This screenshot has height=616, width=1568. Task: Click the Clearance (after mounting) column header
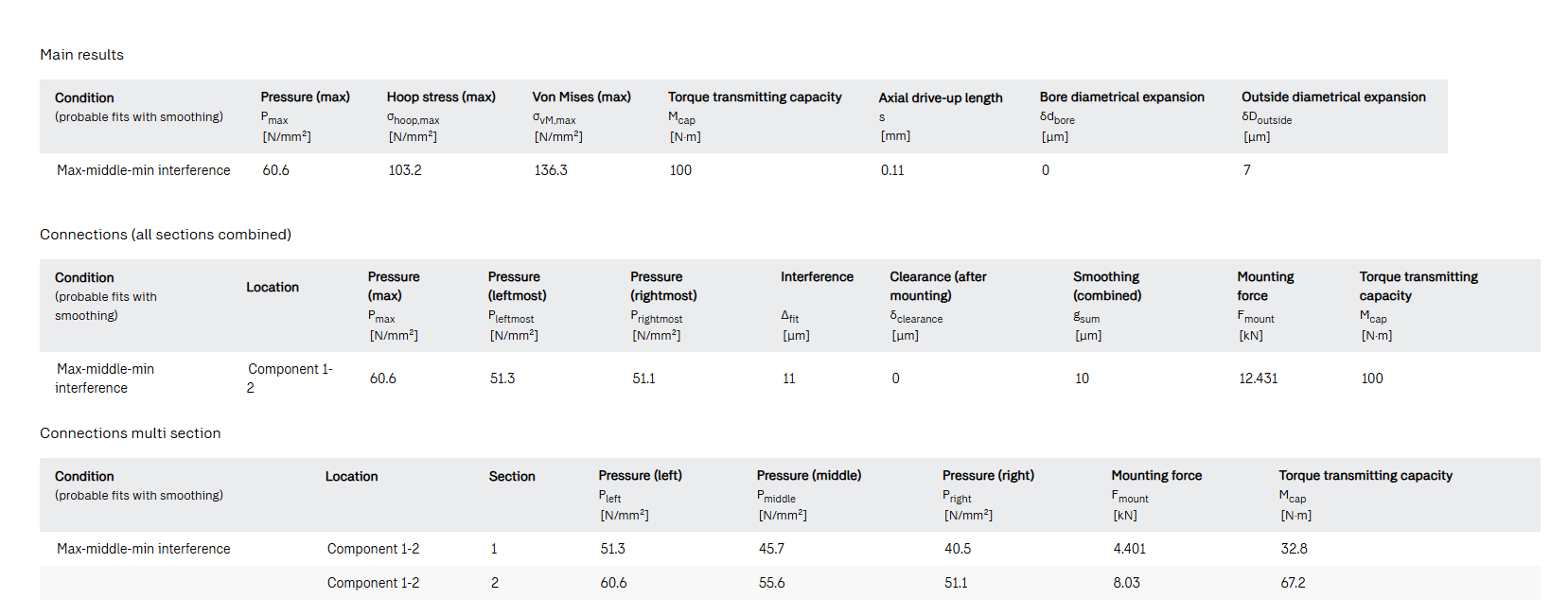coord(937,286)
